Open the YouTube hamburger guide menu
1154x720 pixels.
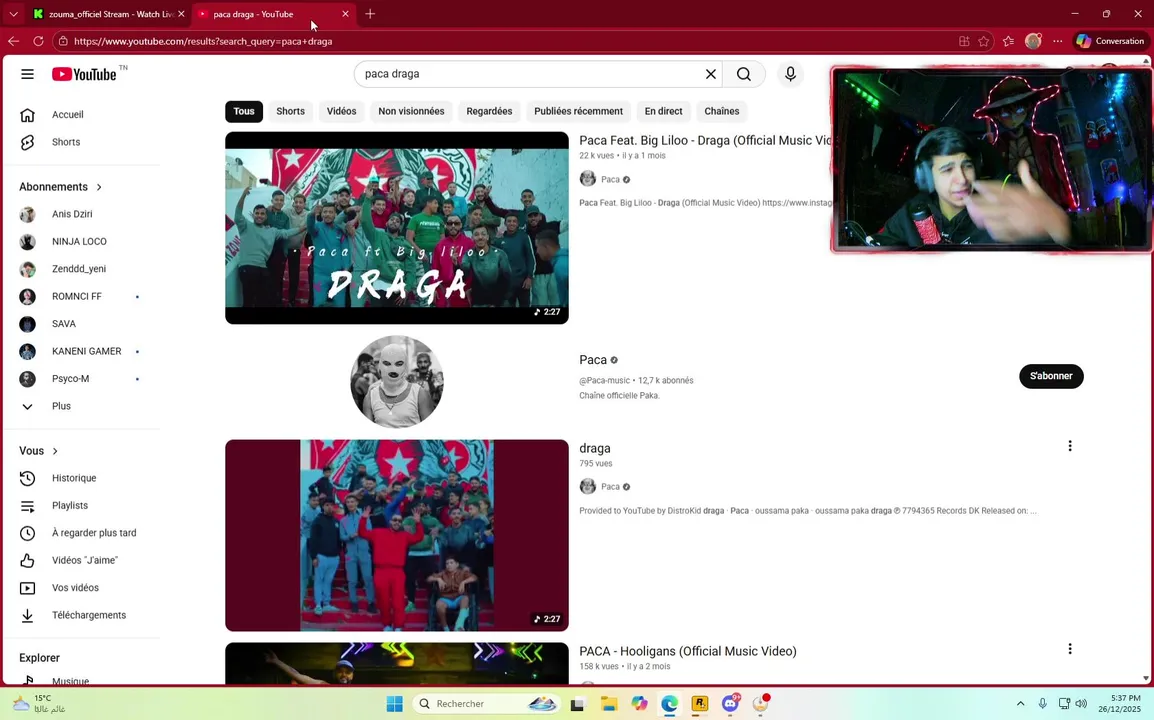(27, 74)
